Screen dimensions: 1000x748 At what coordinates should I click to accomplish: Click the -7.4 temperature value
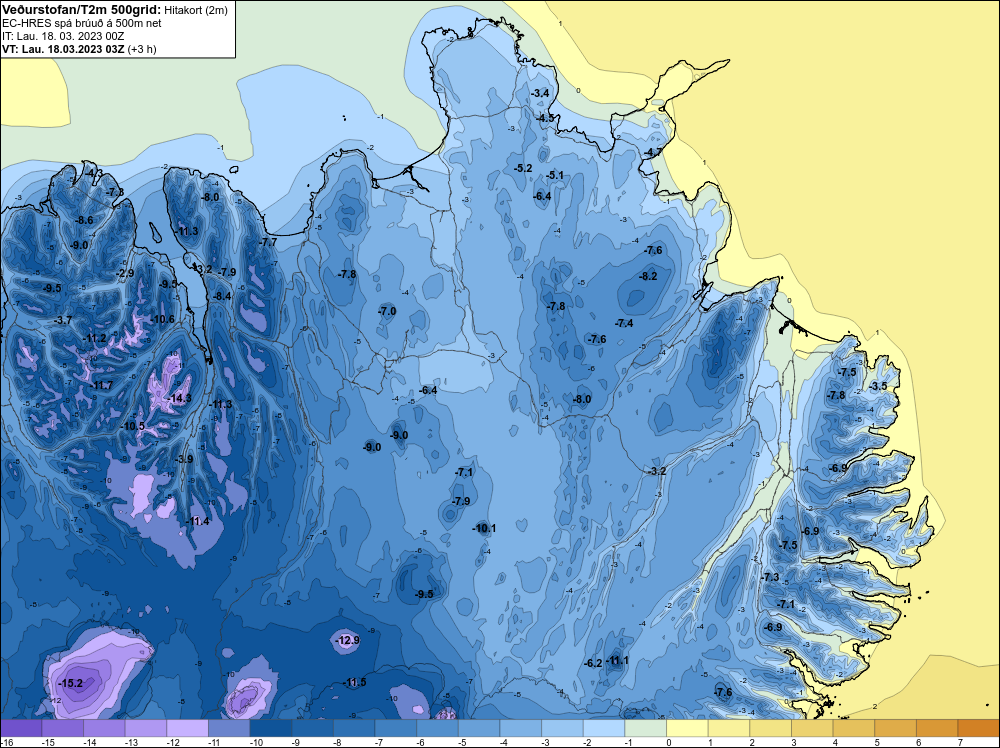[x=624, y=323]
